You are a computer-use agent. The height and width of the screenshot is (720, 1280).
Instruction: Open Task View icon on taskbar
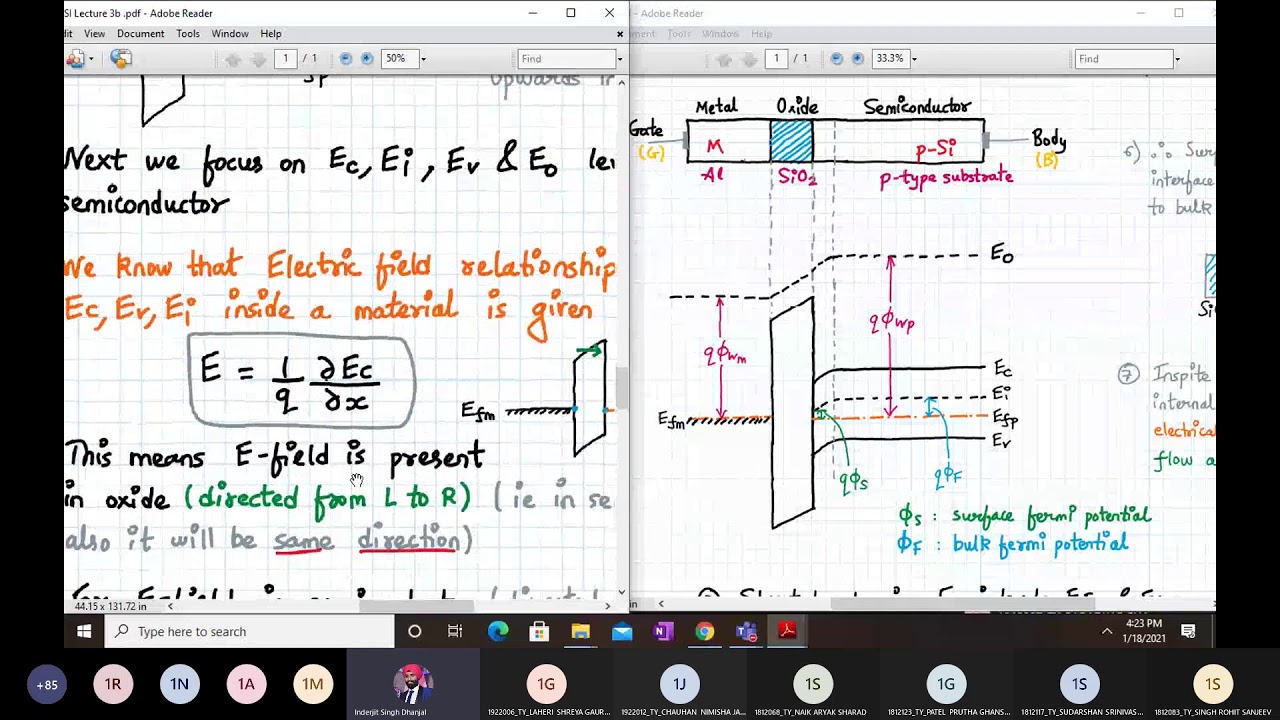455,631
